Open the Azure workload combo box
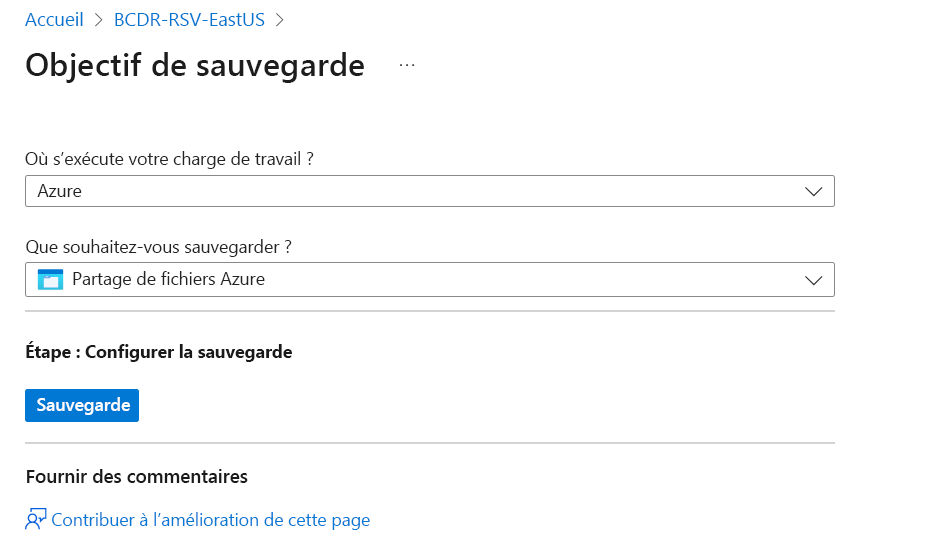Viewport: 946px width, 550px height. coord(429,191)
